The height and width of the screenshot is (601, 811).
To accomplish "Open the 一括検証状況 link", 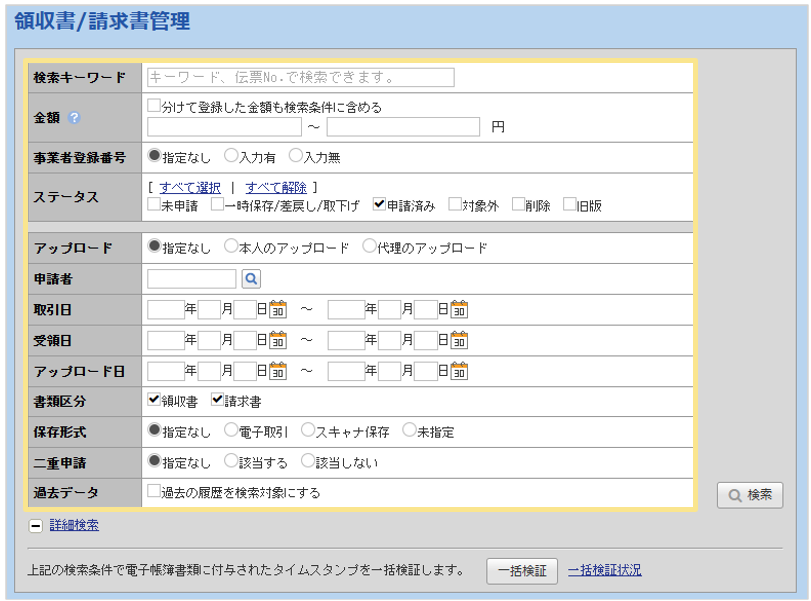I will click(604, 571).
